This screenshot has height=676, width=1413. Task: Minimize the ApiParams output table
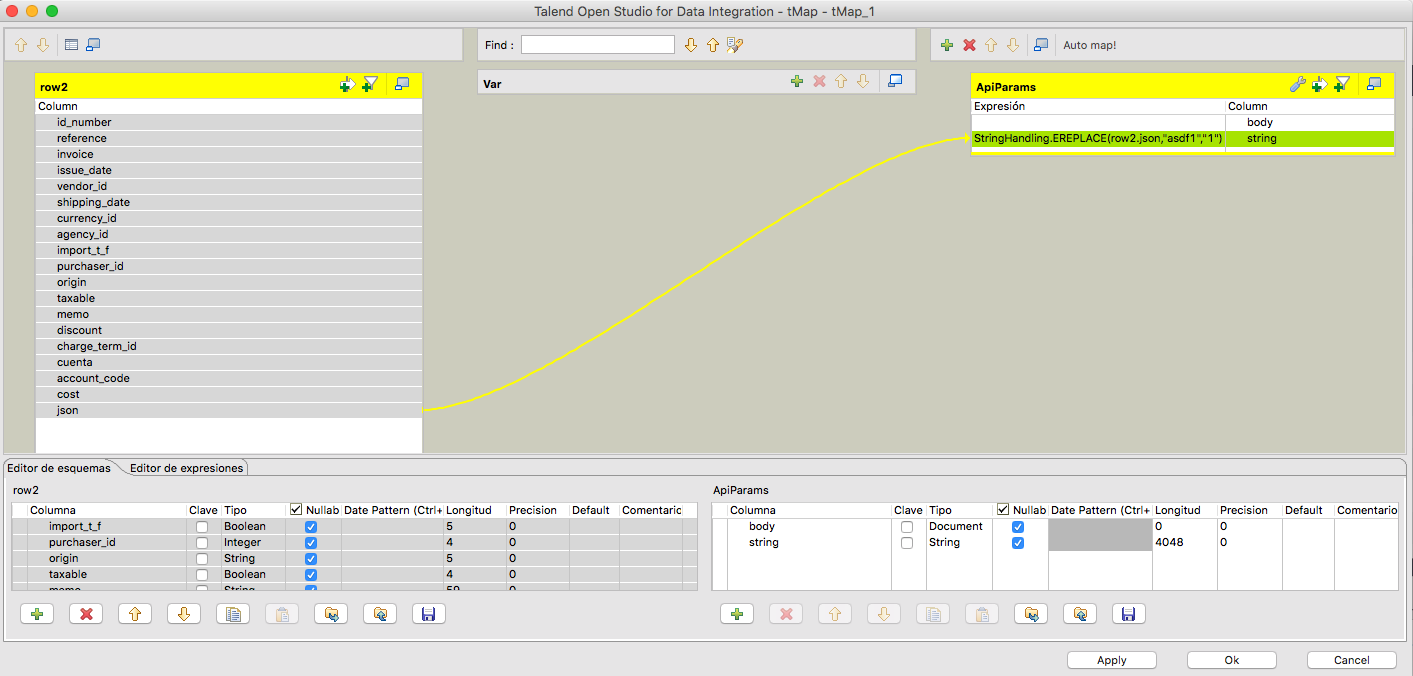(1375, 84)
